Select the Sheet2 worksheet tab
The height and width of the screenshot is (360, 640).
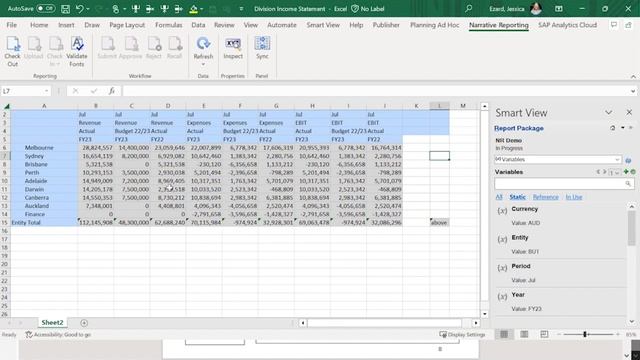click(52, 322)
